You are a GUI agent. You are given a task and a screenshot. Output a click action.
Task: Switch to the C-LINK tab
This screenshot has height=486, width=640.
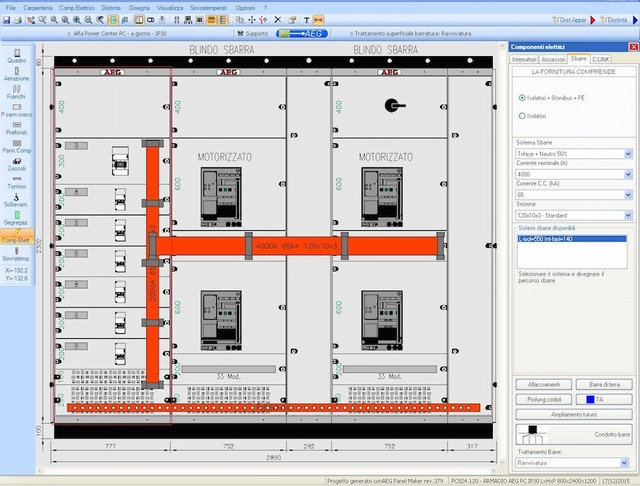pyautogui.click(x=600, y=60)
